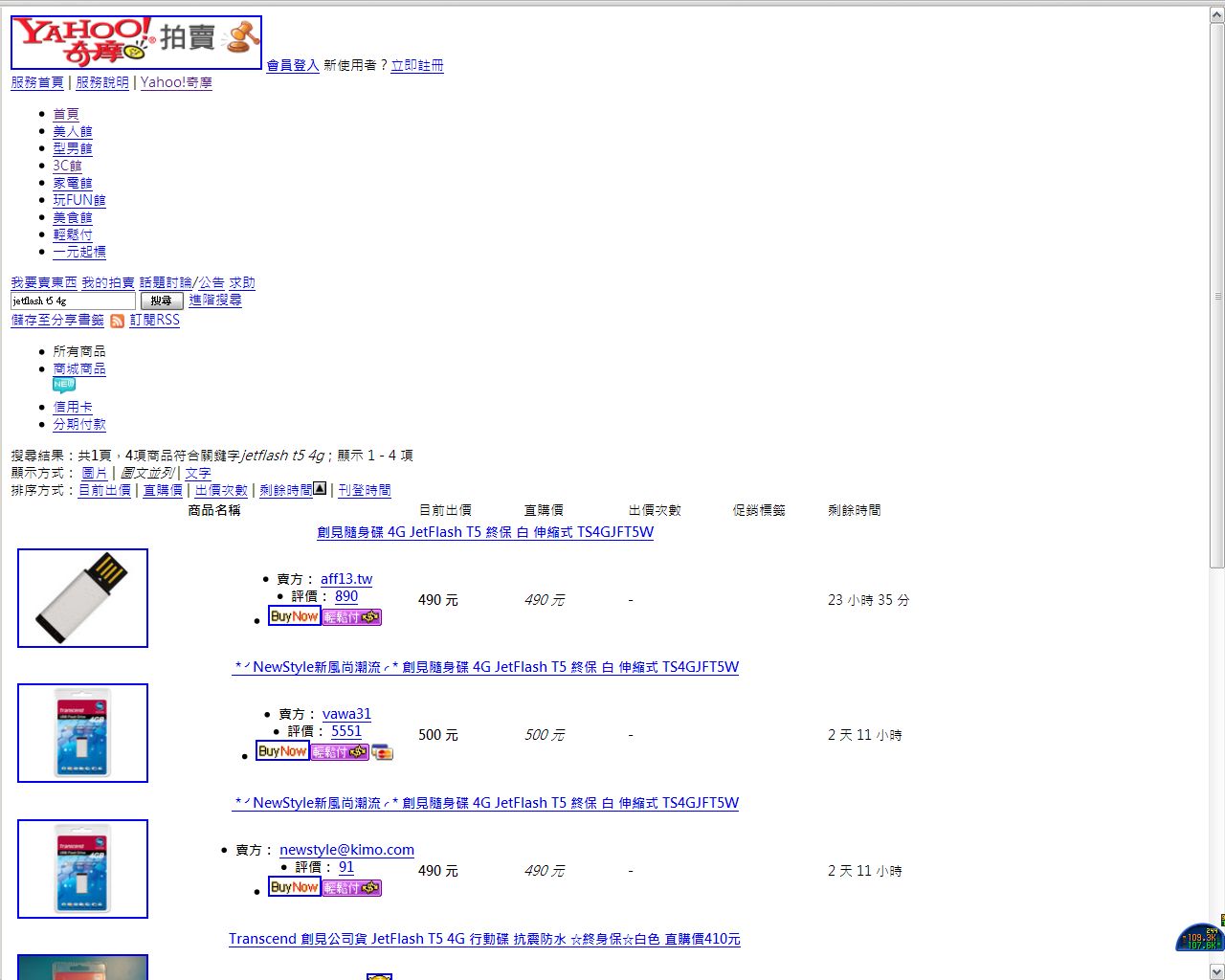
Task: Open seller vawa31 profile link
Action: (346, 714)
